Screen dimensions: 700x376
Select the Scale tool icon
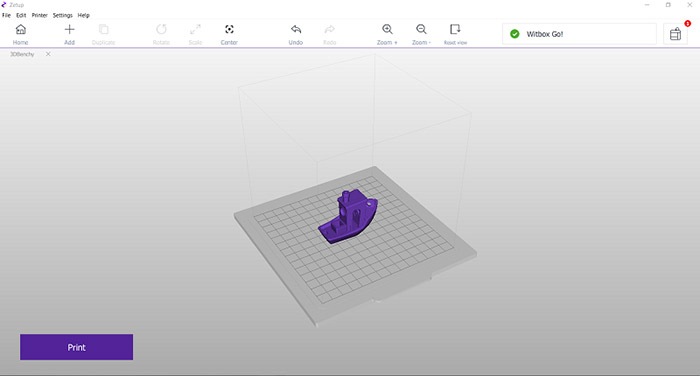point(195,29)
